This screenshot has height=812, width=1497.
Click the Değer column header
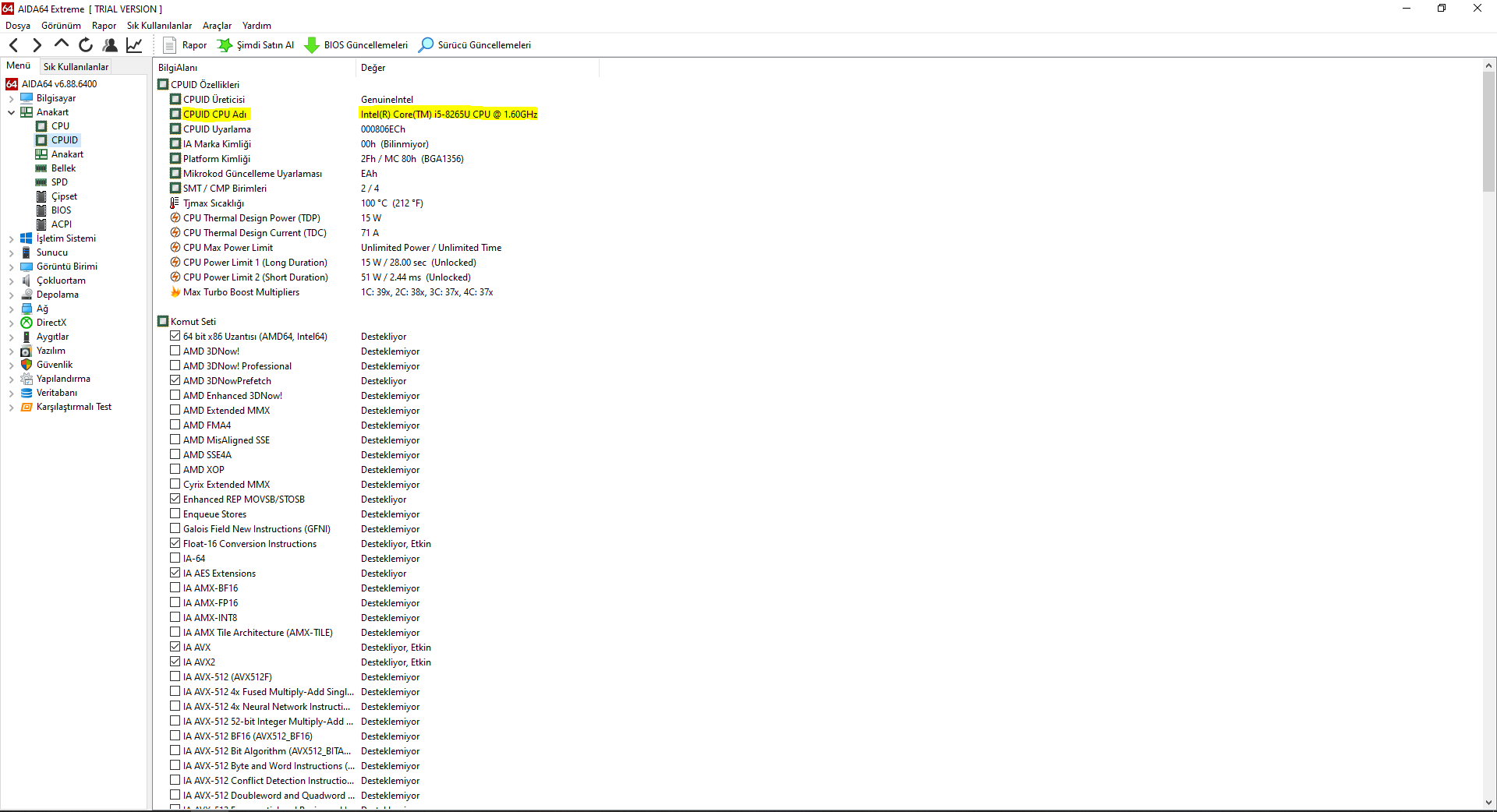tap(477, 68)
